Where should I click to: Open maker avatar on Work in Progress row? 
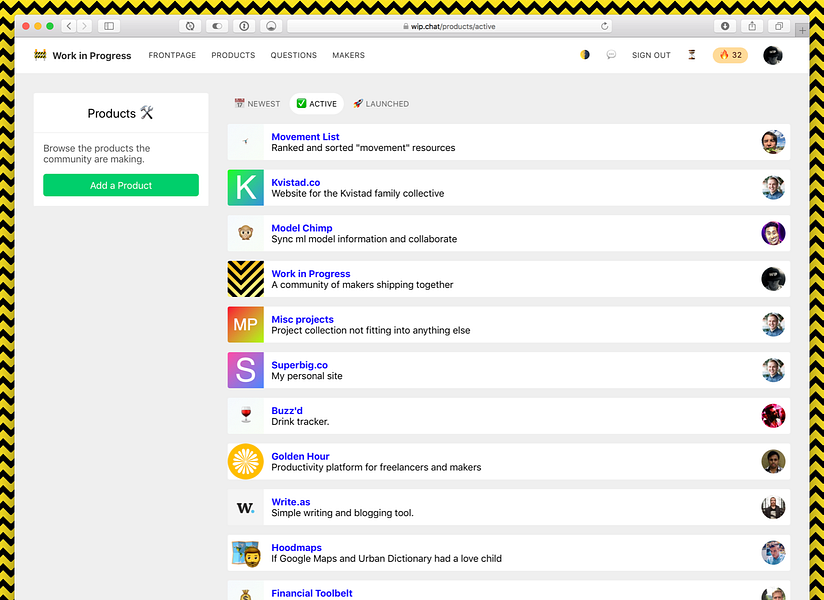773,278
